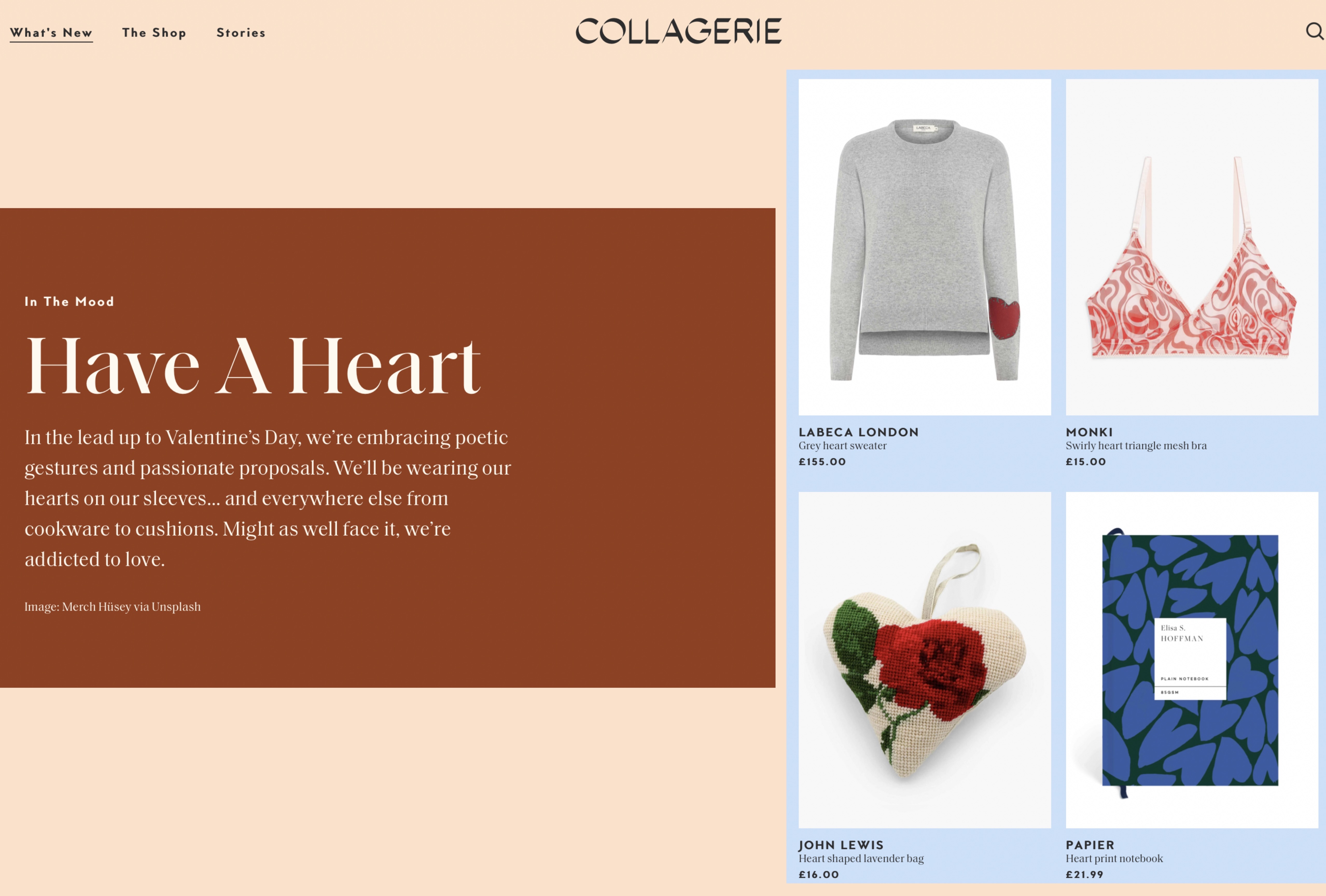Open The Shop menu item
The width and height of the screenshot is (1326, 896).
154,32
